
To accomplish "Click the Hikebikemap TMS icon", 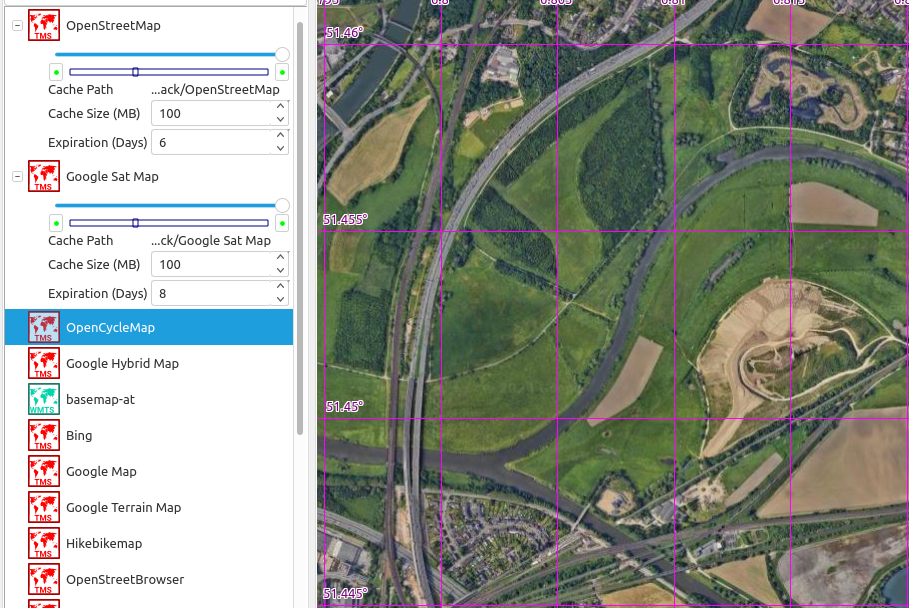I will coord(43,543).
